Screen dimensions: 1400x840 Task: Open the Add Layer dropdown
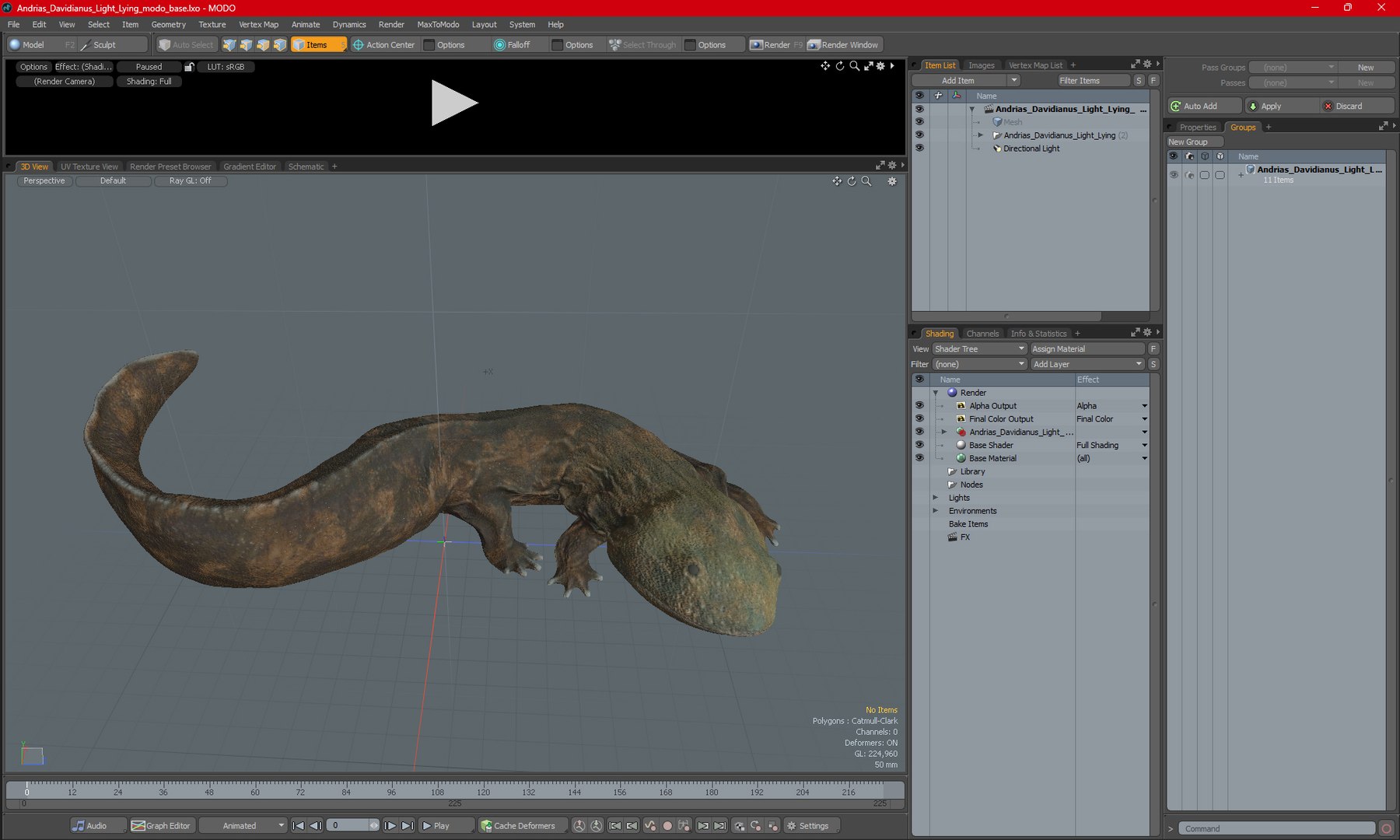click(1087, 364)
